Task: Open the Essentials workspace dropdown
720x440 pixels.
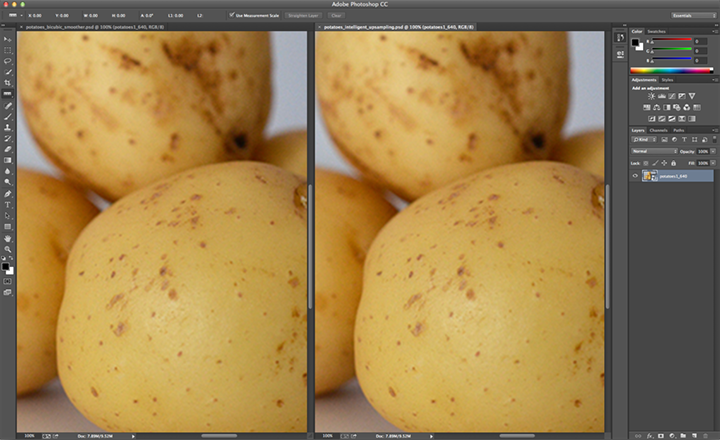Action: 693,15
